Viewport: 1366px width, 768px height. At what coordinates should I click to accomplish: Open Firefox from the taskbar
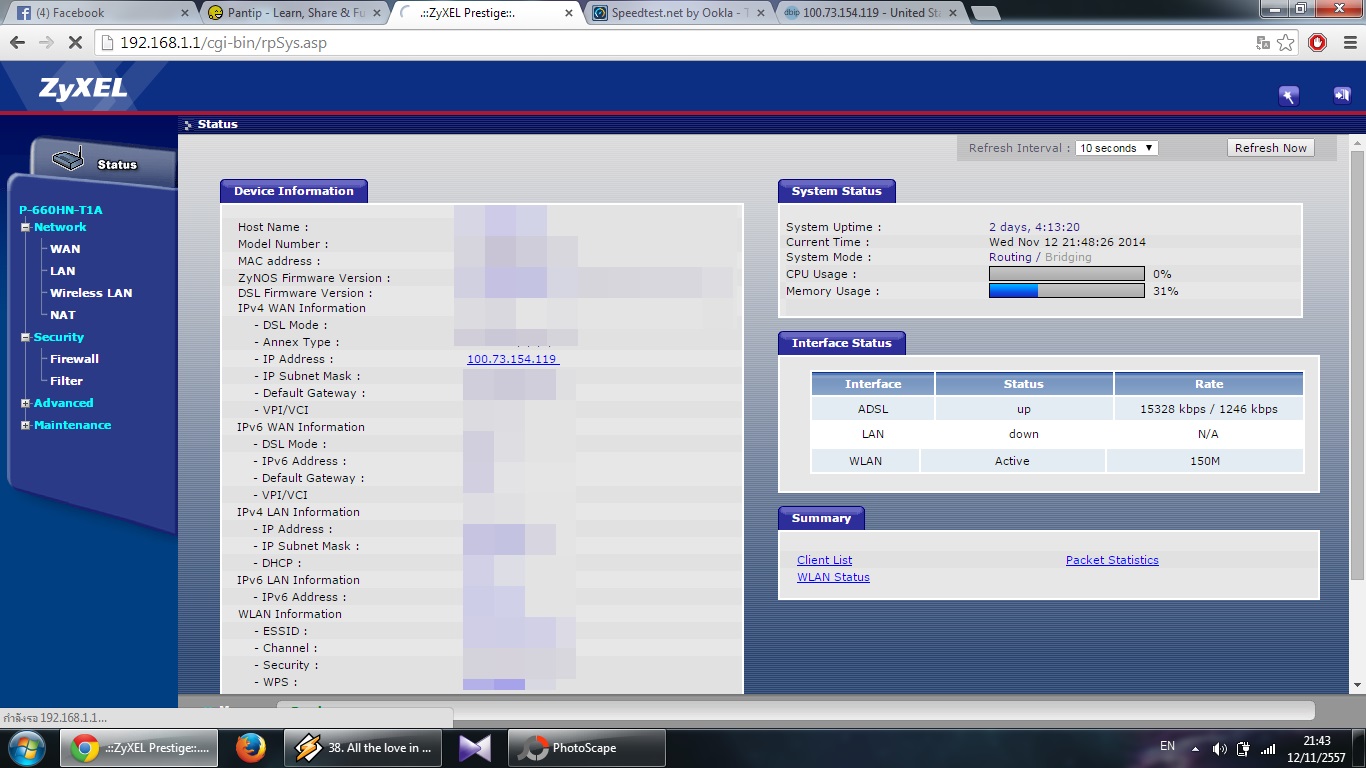click(x=250, y=748)
